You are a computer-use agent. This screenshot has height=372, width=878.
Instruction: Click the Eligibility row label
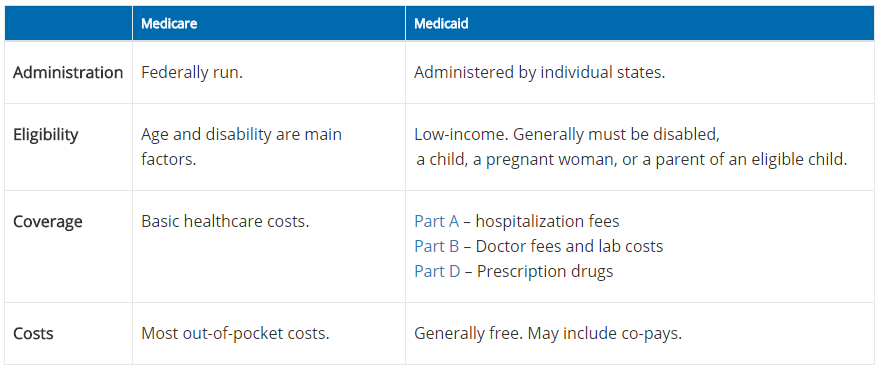[x=46, y=135]
